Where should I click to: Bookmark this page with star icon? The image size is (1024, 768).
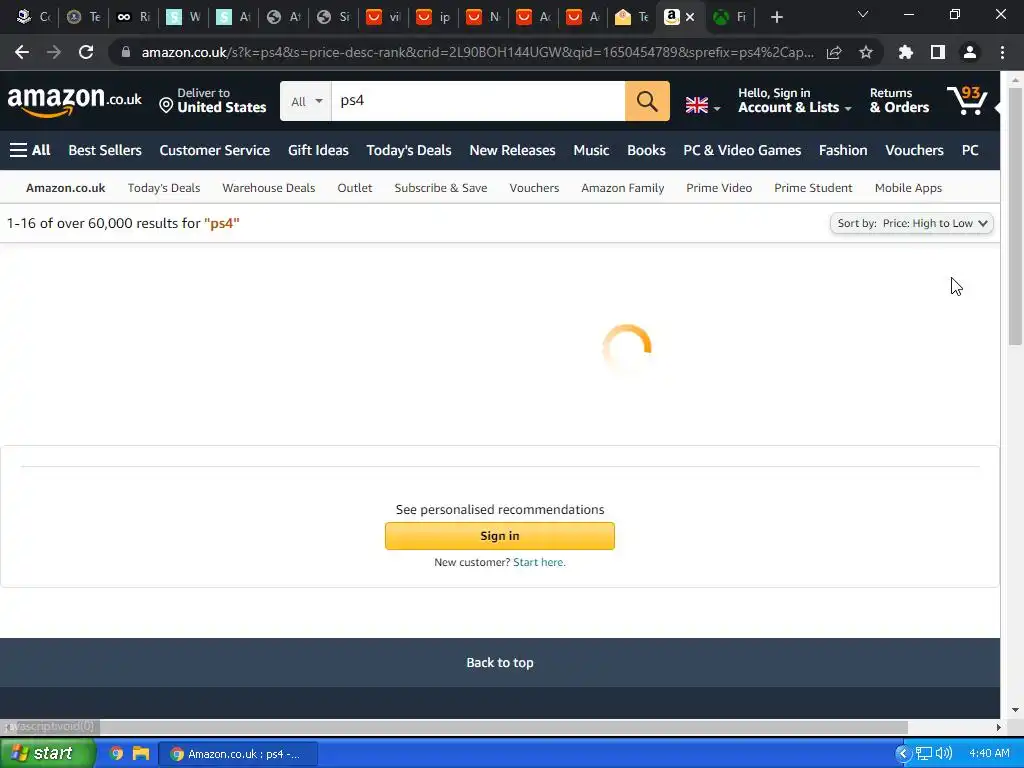pos(866,52)
